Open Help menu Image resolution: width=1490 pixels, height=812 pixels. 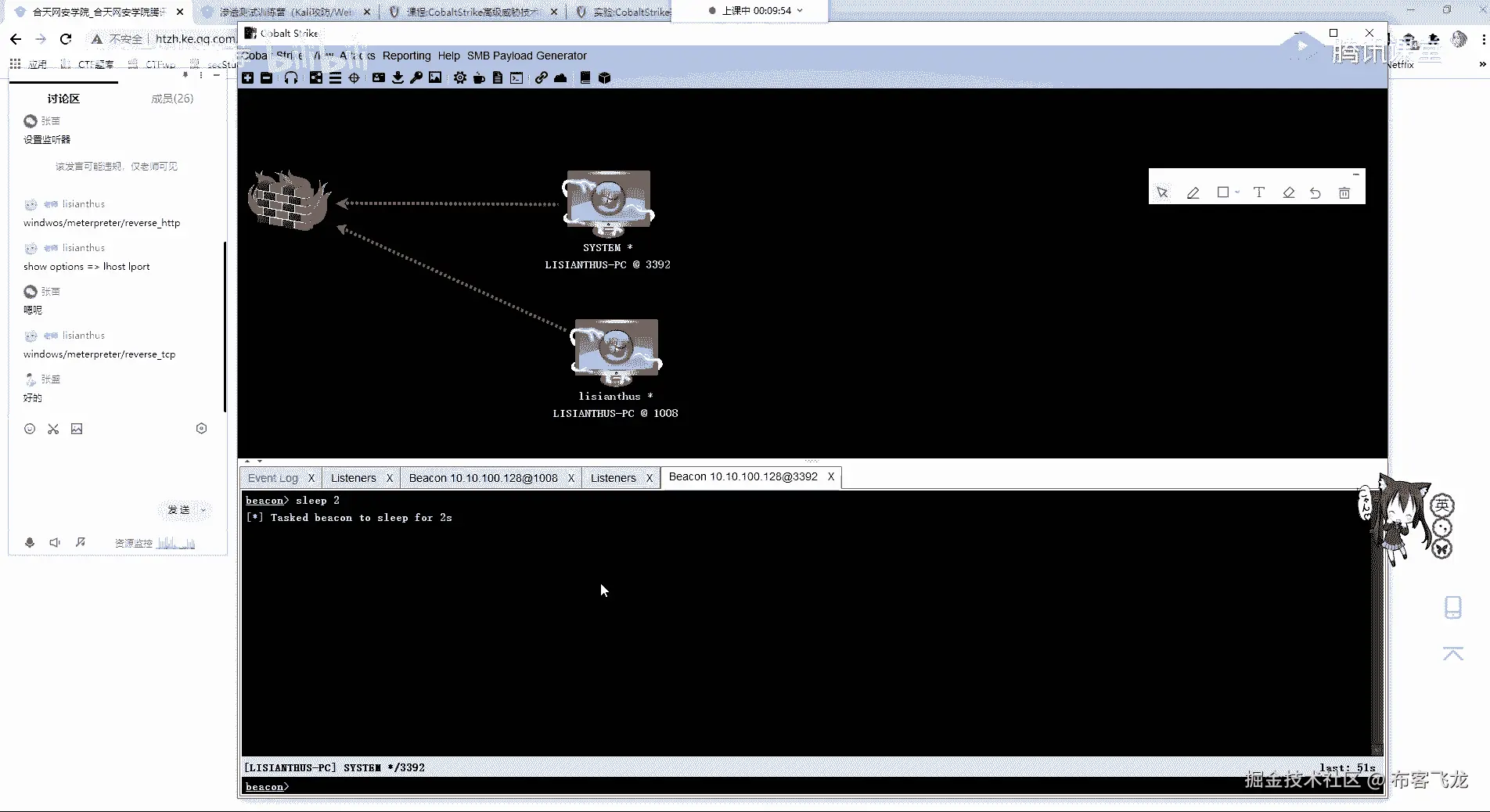point(448,56)
